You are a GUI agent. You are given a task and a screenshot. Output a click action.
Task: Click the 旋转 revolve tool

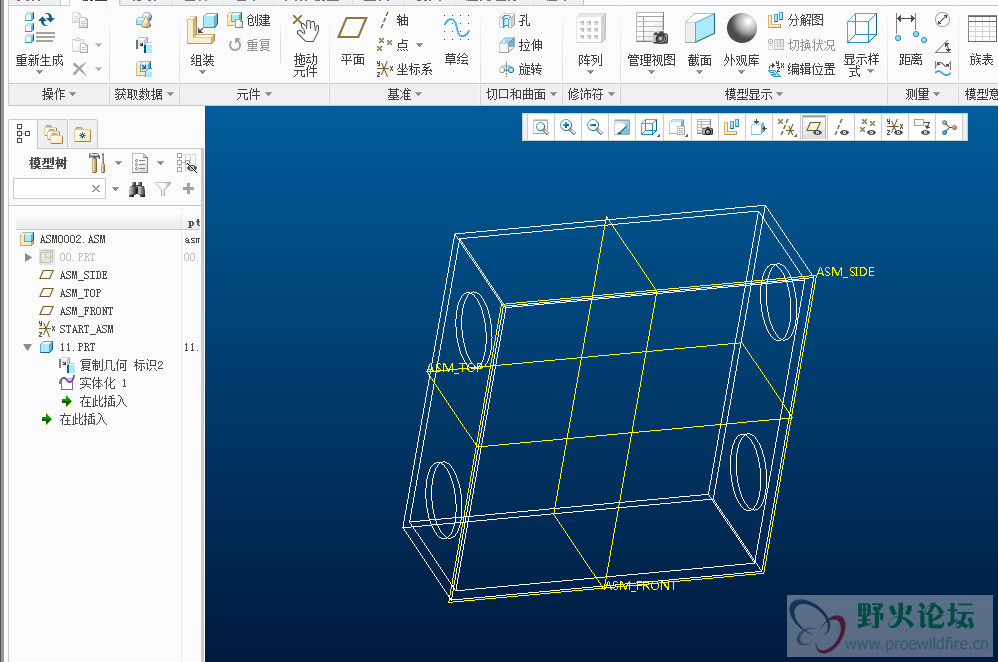click(x=521, y=69)
